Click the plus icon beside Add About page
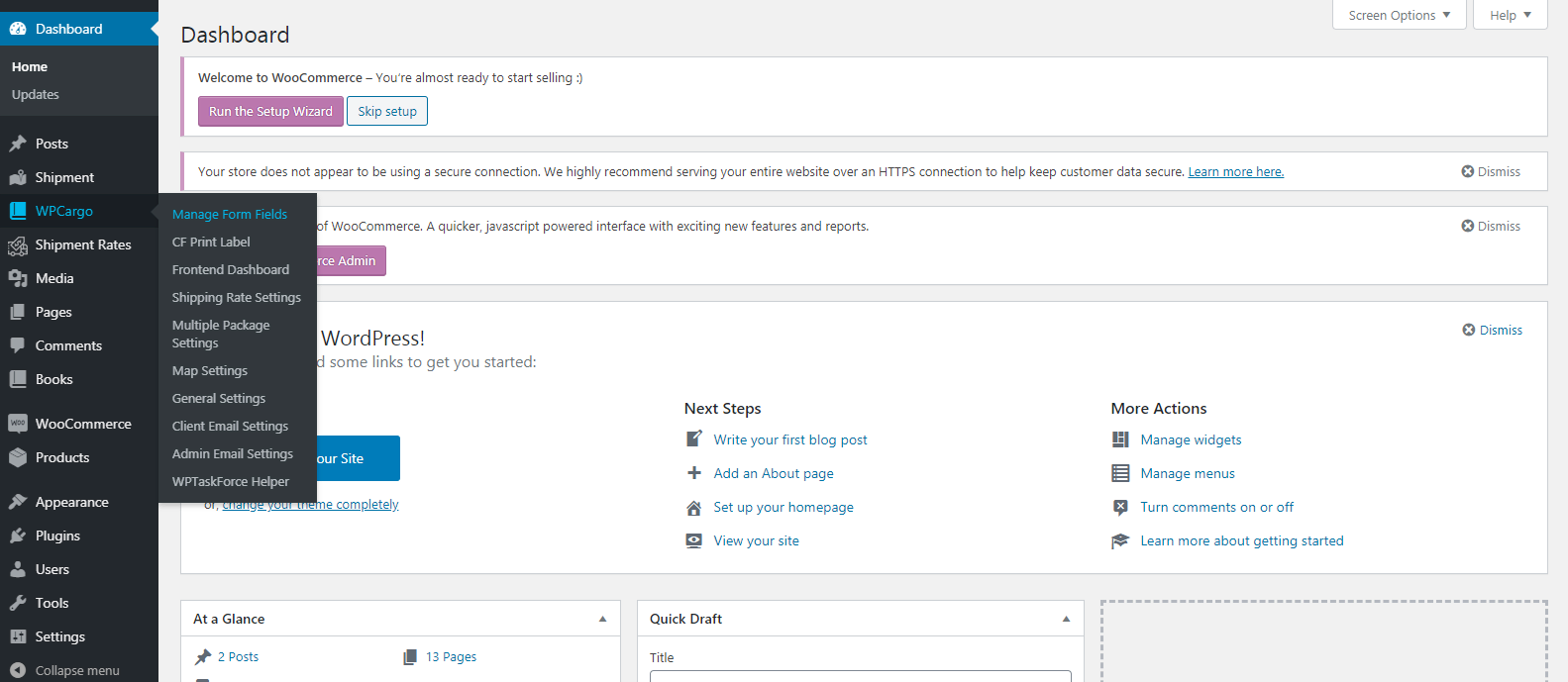 (x=694, y=473)
